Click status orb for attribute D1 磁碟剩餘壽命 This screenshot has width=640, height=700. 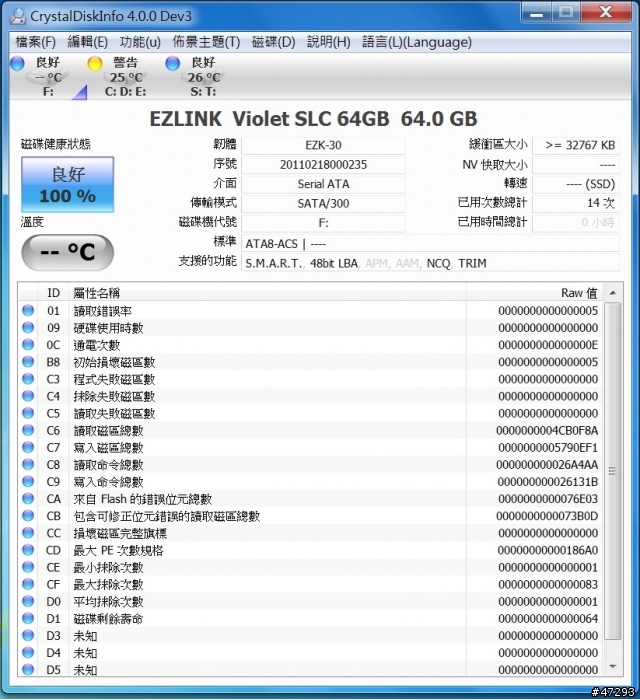pyautogui.click(x=28, y=618)
